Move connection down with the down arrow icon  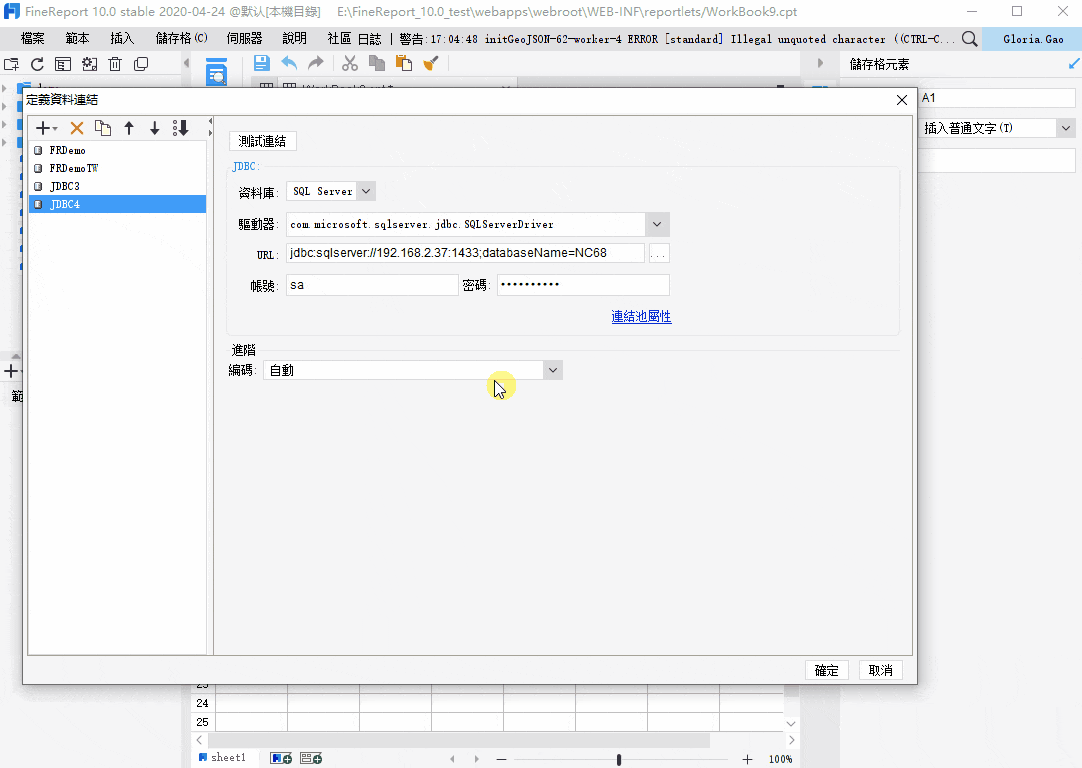coord(153,128)
